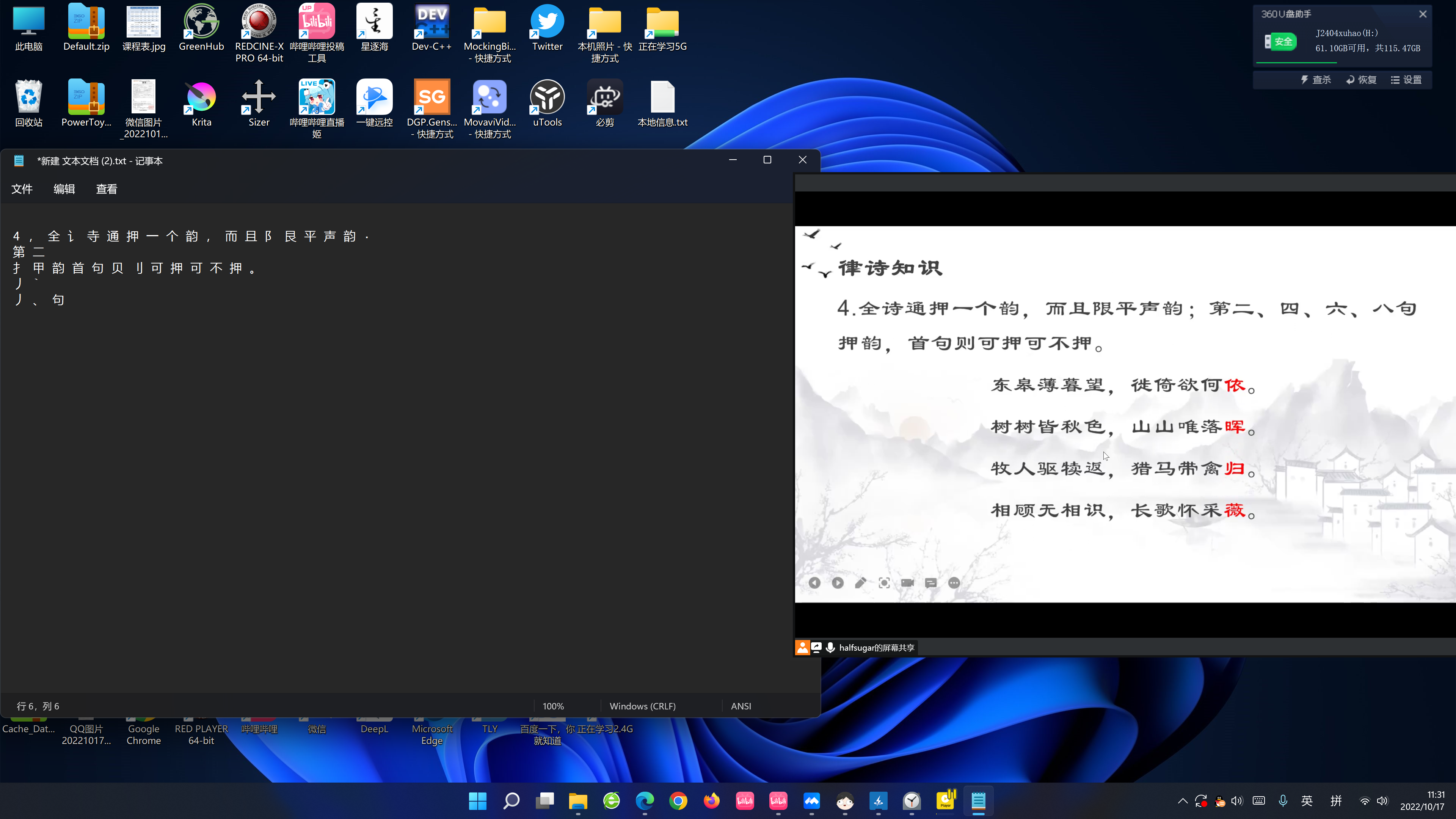Select the GreenHub desktop shortcut
1456x819 pixels.
(x=201, y=28)
